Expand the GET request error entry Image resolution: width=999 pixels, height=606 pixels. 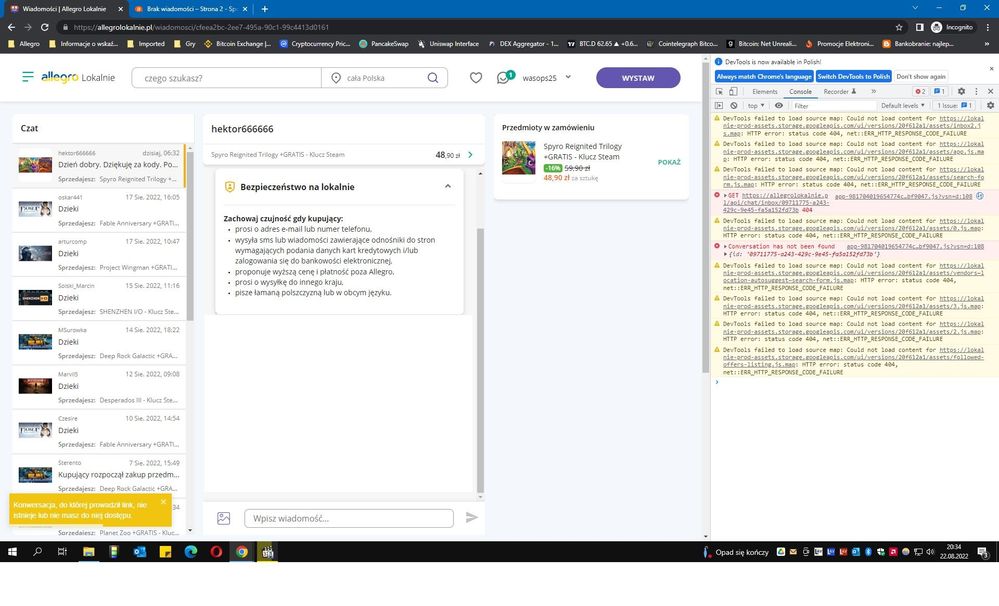point(725,196)
